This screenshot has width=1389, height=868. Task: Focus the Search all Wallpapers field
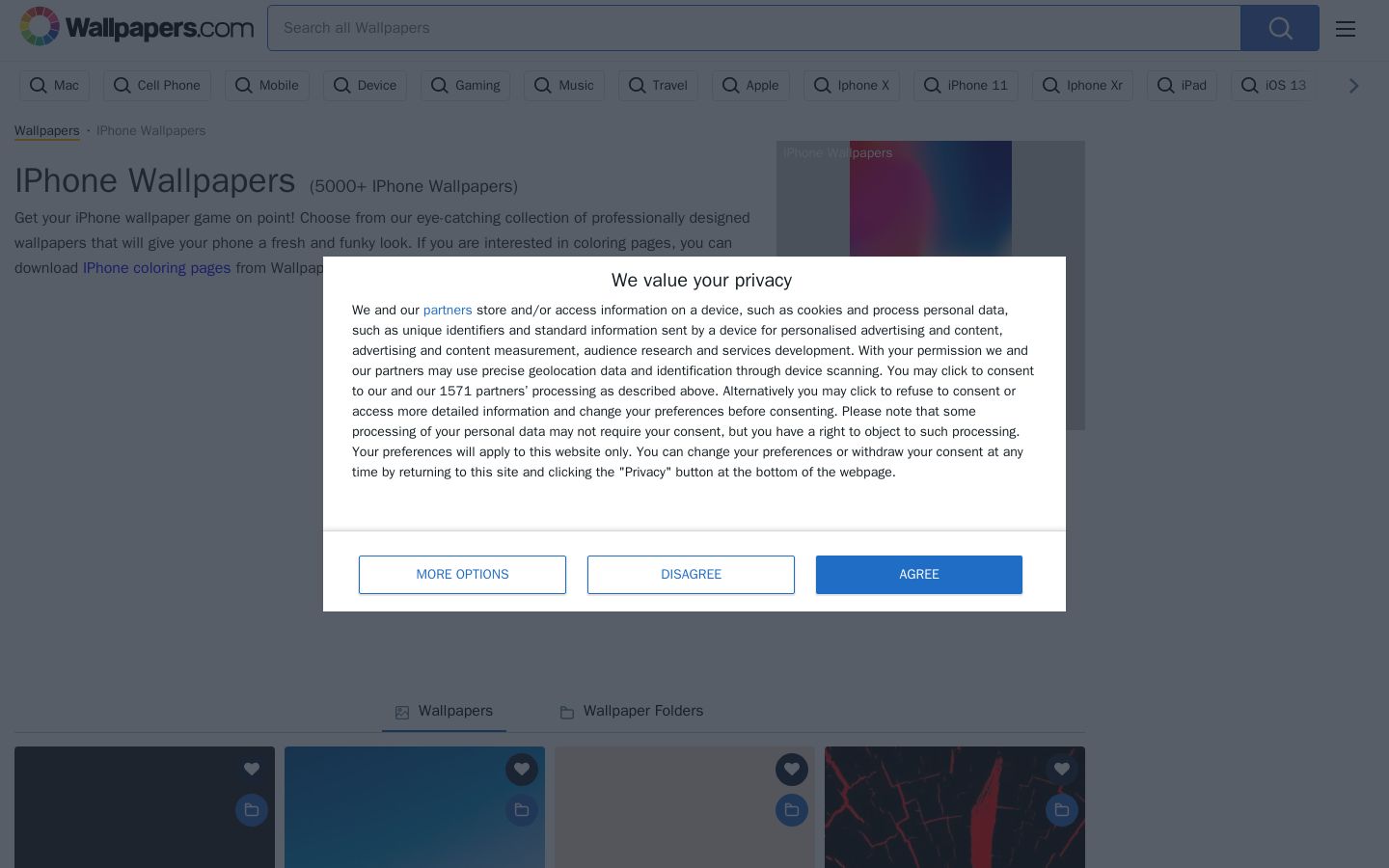pos(754,28)
